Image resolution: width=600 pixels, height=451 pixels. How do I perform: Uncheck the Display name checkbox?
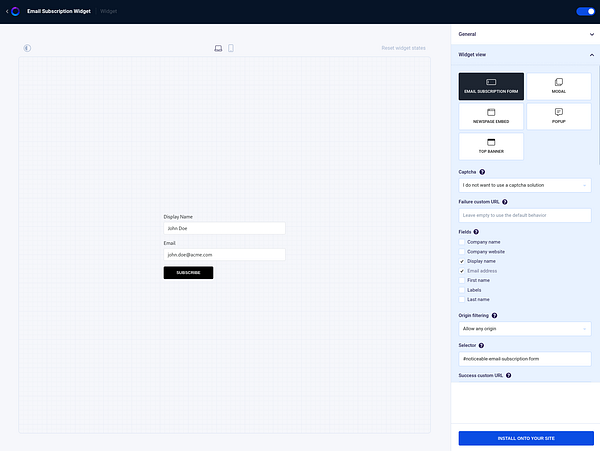[x=462, y=261]
